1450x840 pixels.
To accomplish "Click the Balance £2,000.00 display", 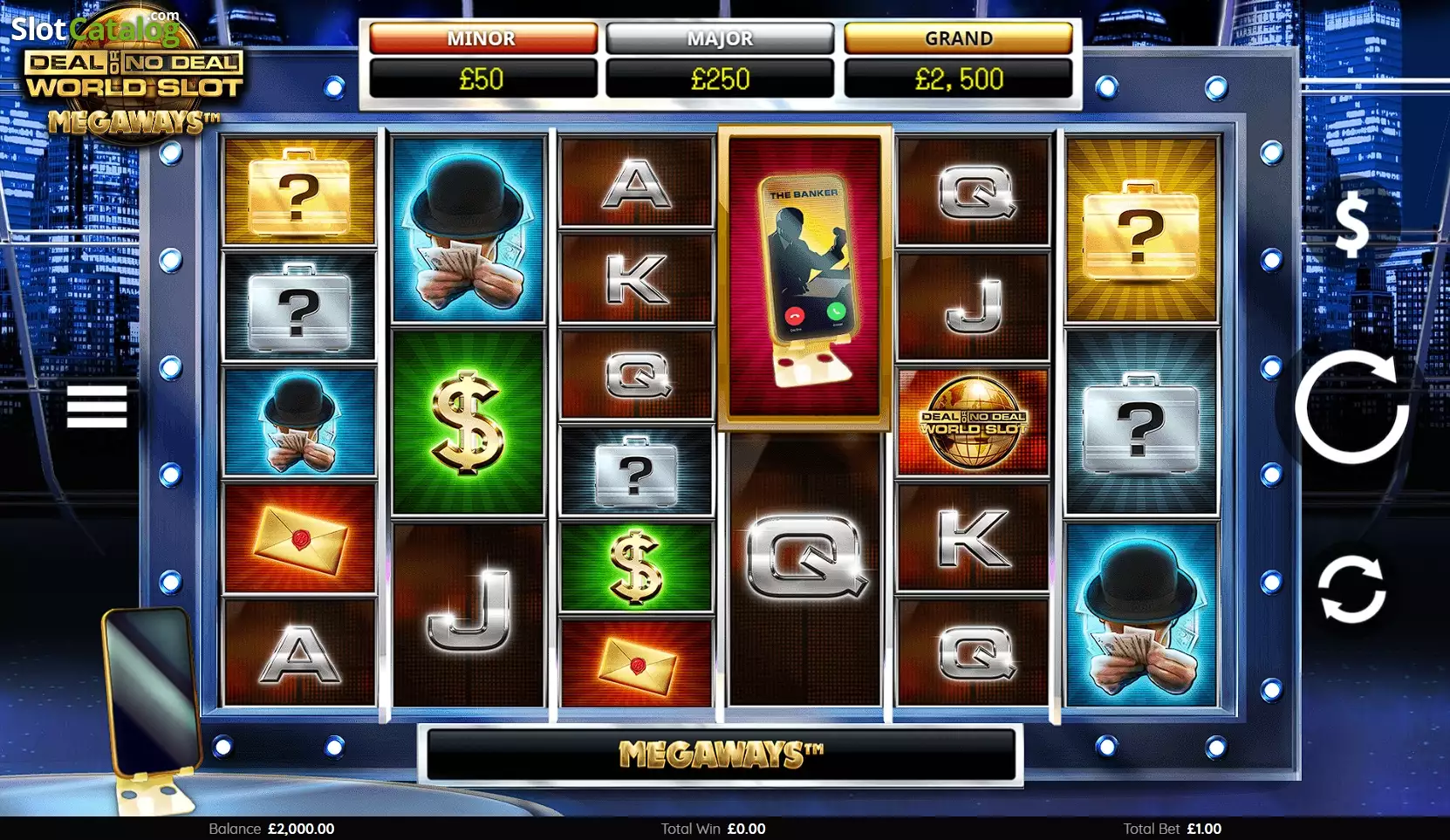I will pyautogui.click(x=271, y=829).
